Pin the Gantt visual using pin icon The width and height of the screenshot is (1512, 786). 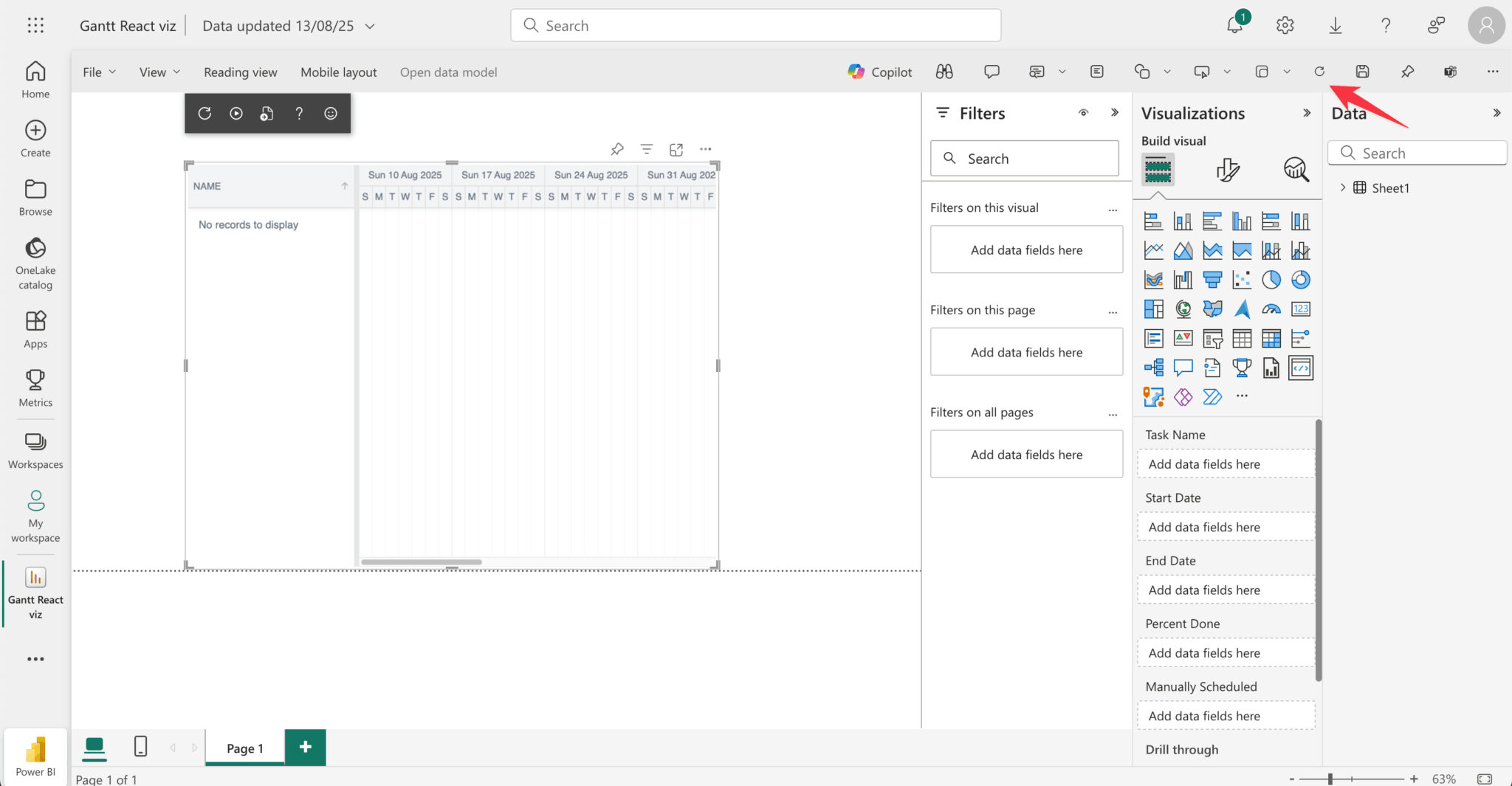click(617, 149)
